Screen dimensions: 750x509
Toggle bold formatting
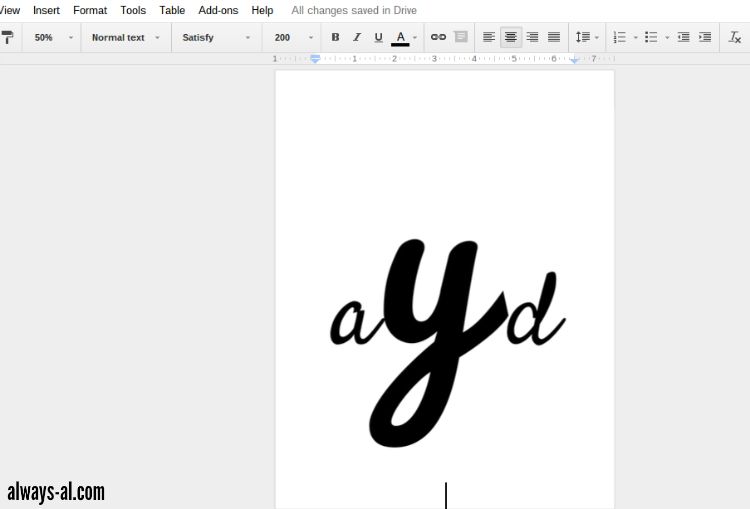click(x=335, y=37)
